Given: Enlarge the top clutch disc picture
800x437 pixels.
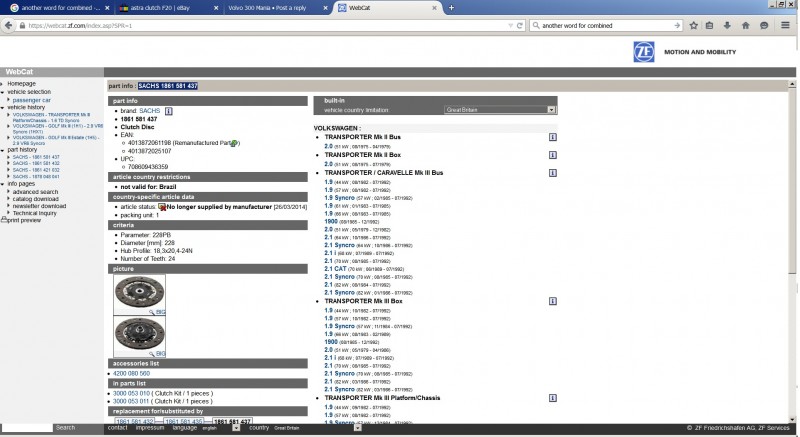Looking at the screenshot, I should click(138, 292).
